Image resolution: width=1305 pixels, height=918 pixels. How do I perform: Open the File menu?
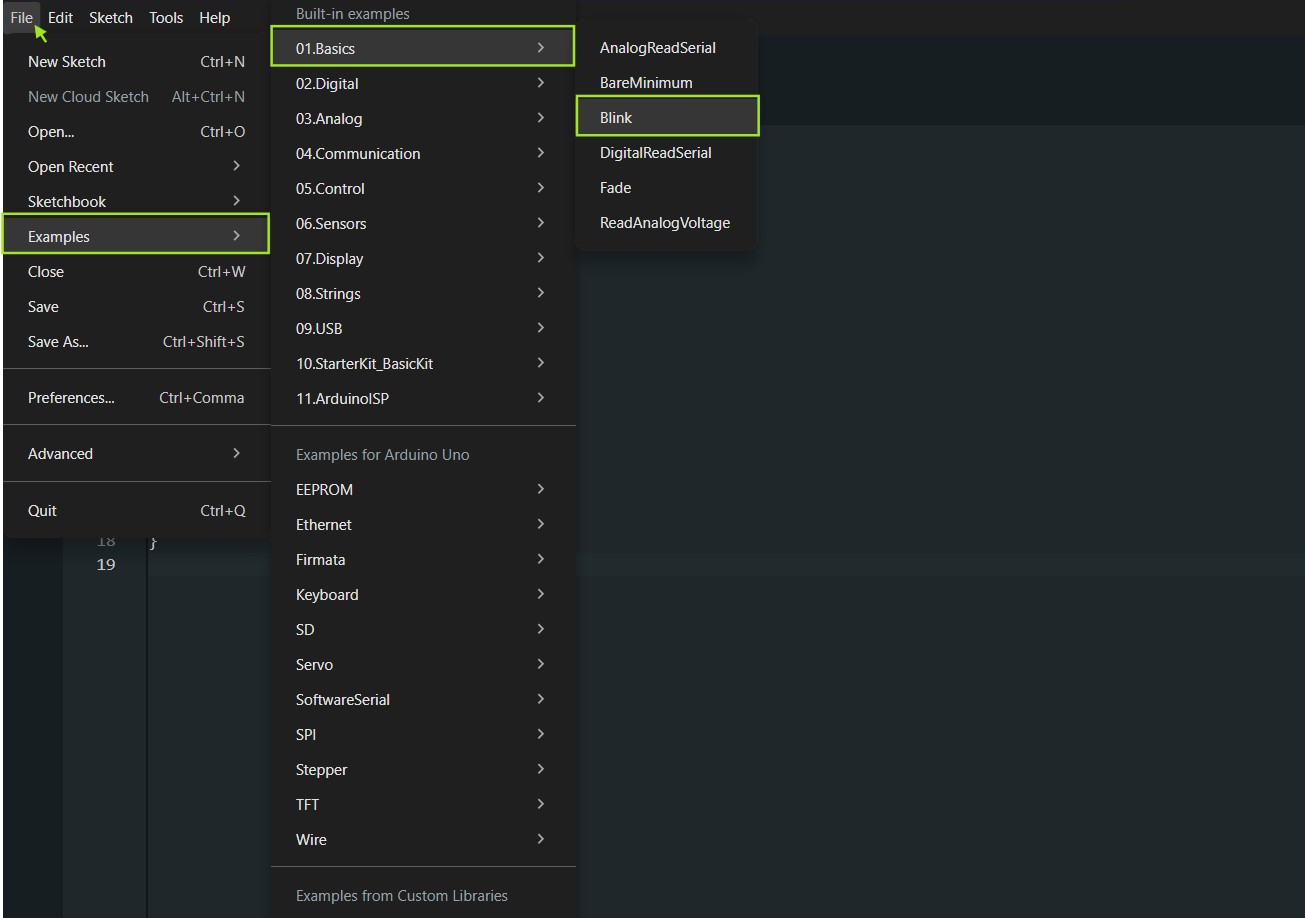(21, 18)
